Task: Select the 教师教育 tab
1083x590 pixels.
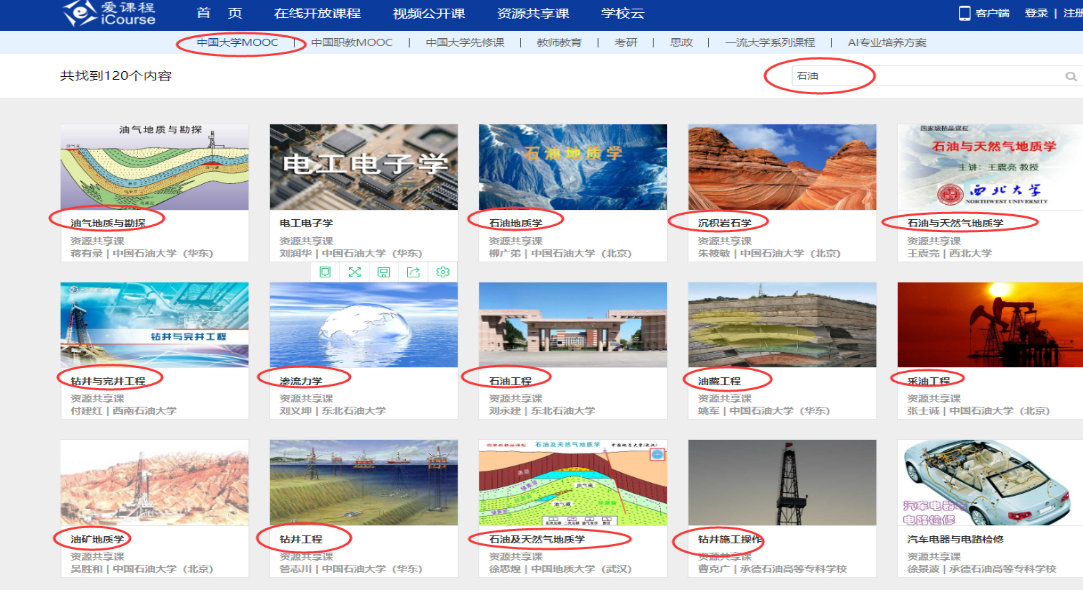Action: 559,42
